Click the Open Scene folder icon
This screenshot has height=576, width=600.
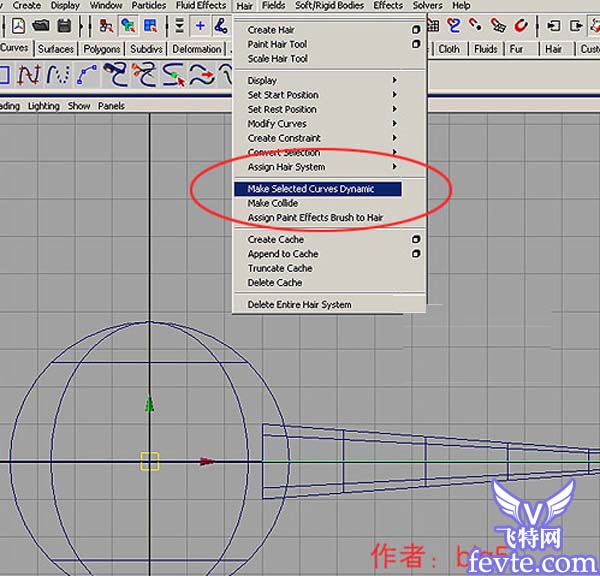coord(41,26)
